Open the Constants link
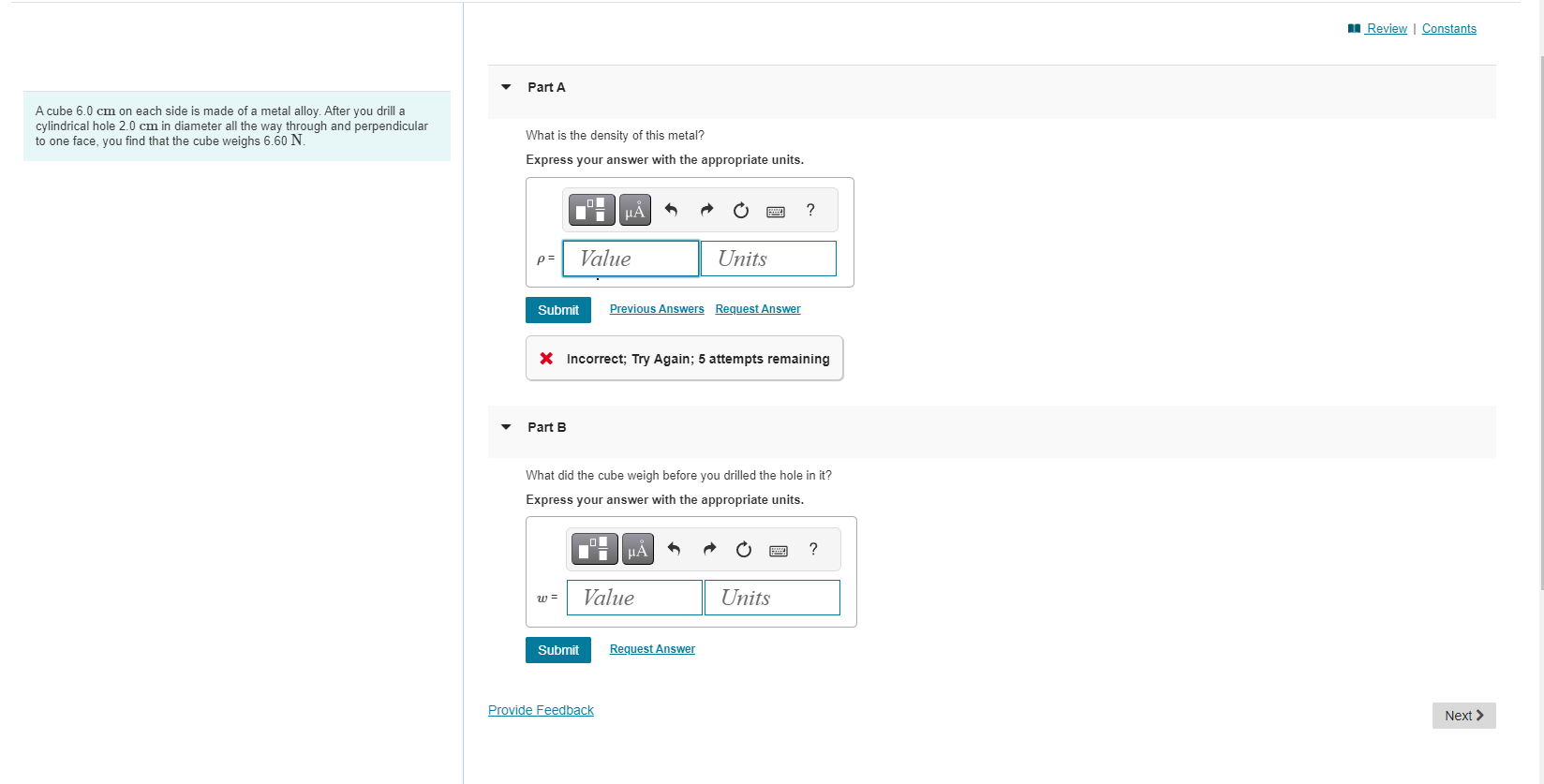This screenshot has width=1544, height=784. 1449,29
